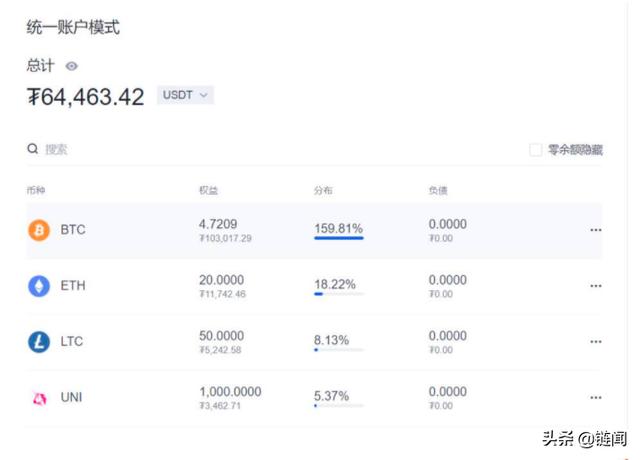Click the ETH equity value 20.0000

222,280
